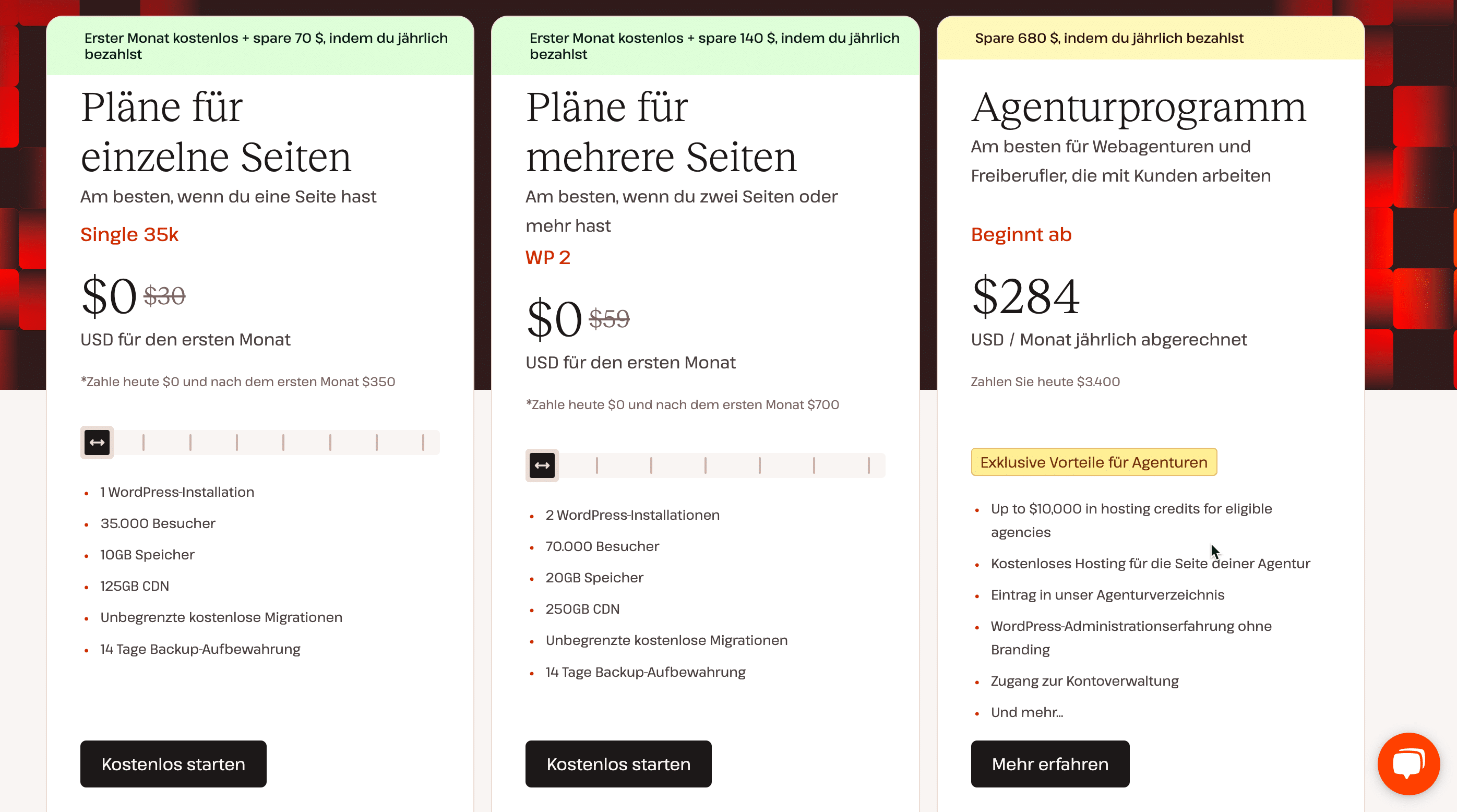Viewport: 1457px width, 812px height.
Task: Click the arrows icon on the middle plan slider
Action: [541, 465]
